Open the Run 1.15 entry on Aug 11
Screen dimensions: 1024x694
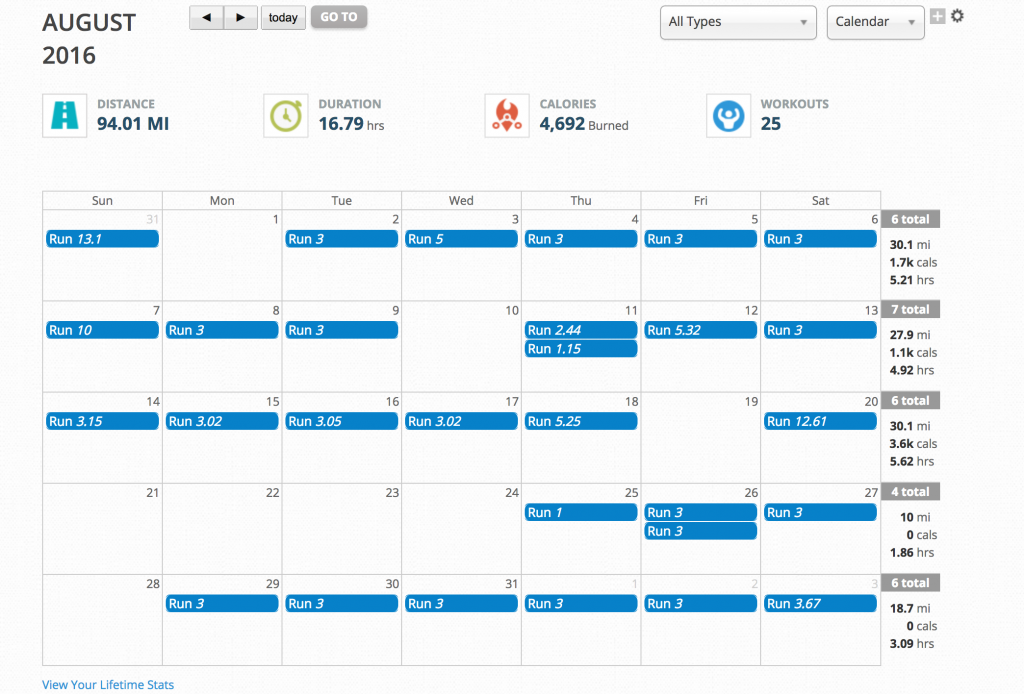tap(581, 349)
